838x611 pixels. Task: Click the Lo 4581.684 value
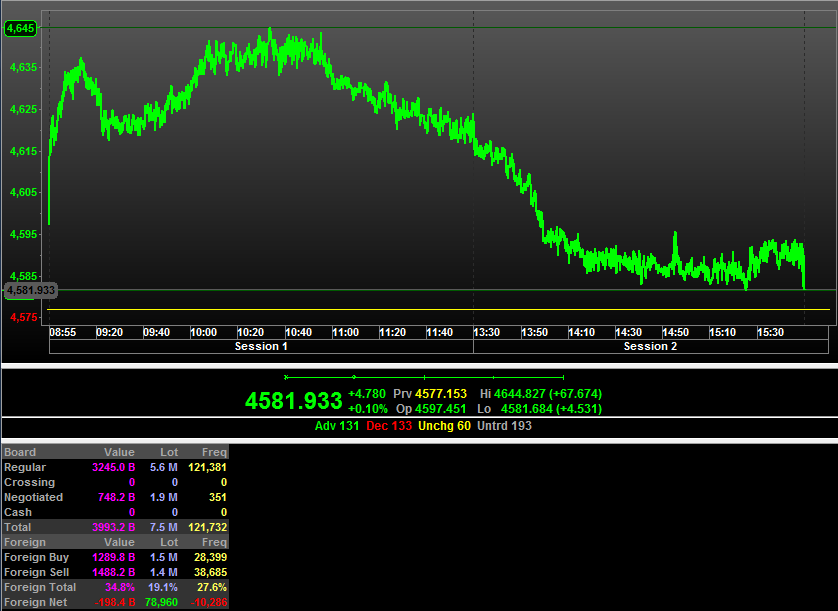[x=539, y=409]
